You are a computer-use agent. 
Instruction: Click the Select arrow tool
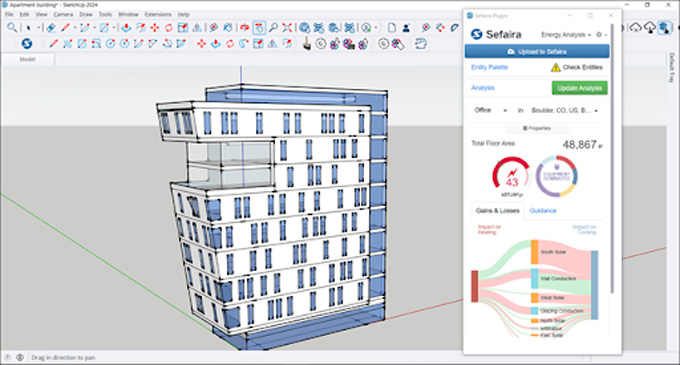point(28,28)
